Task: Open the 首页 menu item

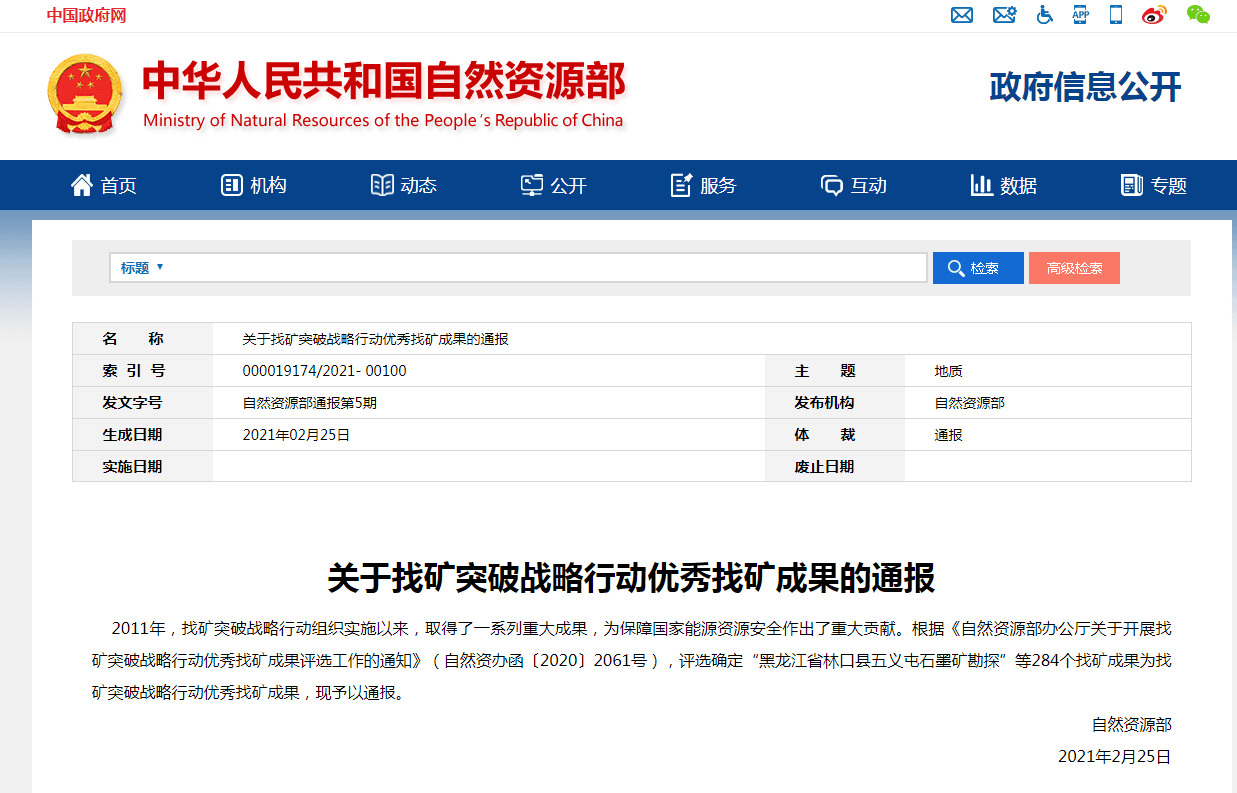Action: [x=118, y=186]
